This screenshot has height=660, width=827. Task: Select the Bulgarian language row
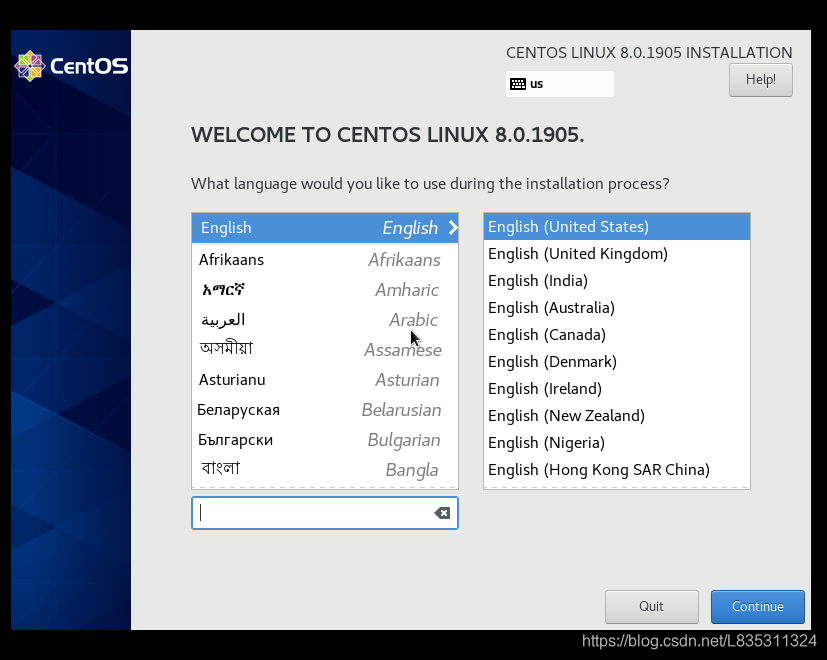tap(325, 440)
